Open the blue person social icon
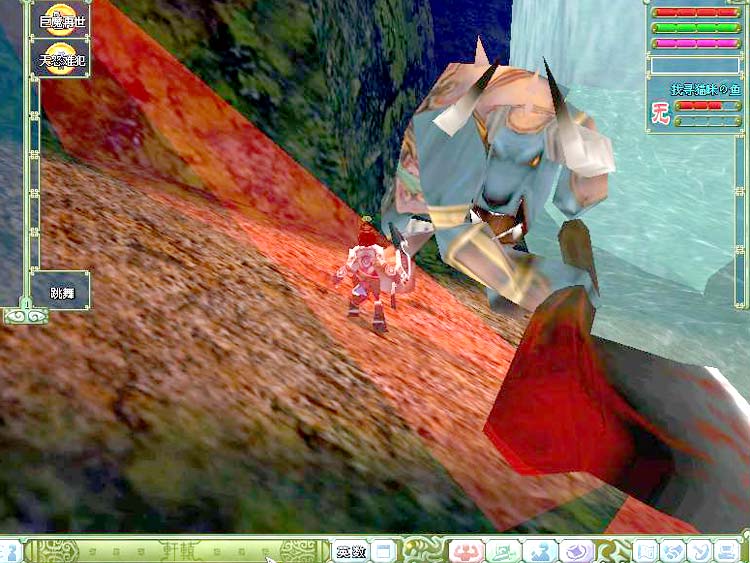This screenshot has width=750, height=563. (540, 551)
